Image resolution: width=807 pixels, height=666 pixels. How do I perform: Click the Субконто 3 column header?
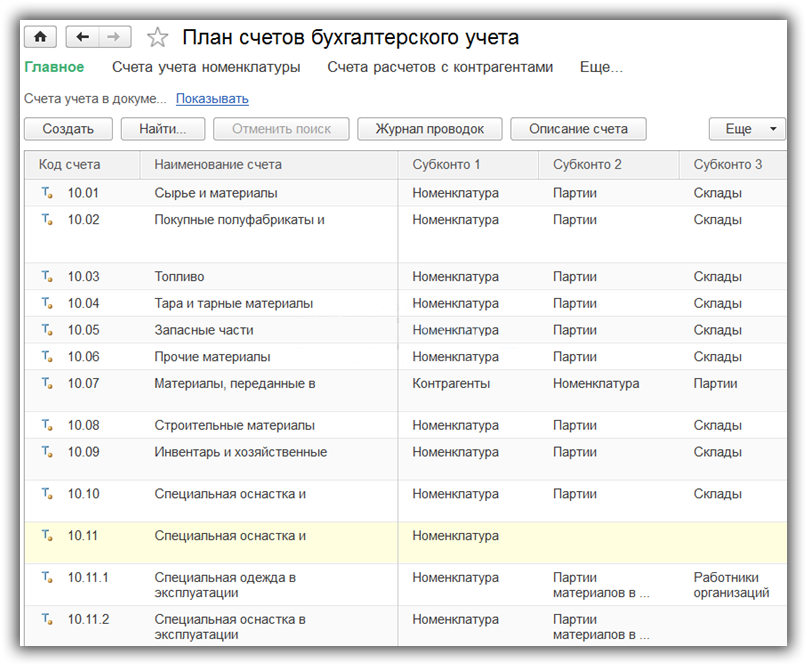coord(733,165)
